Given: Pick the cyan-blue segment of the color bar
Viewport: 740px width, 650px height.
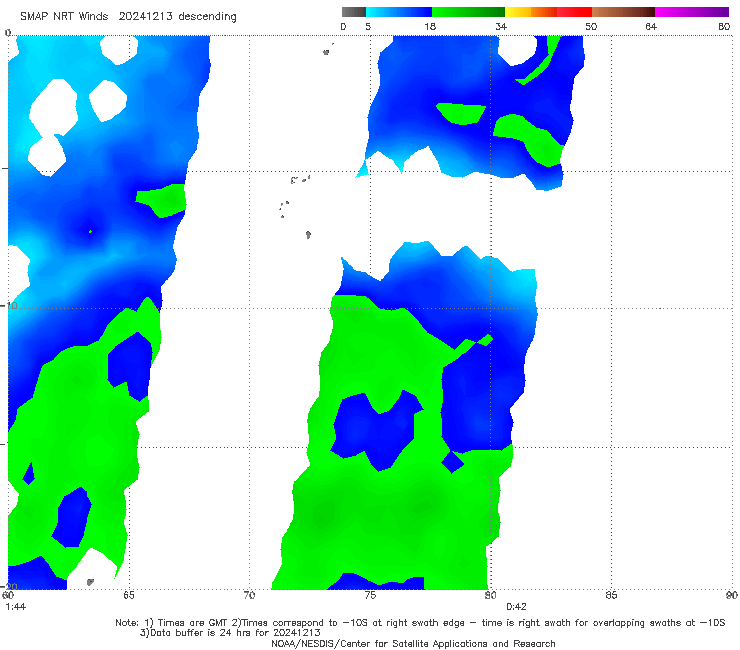Looking at the screenshot, I should point(399,12).
